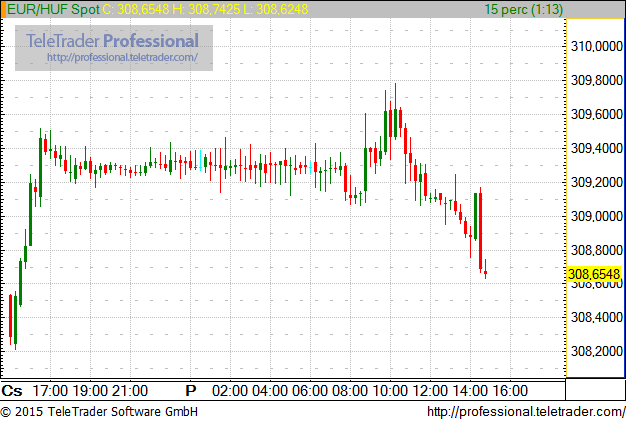Click the long red candle after 14:00
Image resolution: width=626 pixels, height=421 pixels.
pos(480,231)
